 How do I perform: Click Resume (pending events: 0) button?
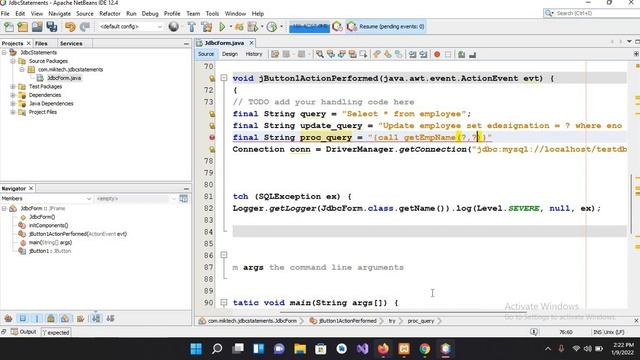click(386, 27)
